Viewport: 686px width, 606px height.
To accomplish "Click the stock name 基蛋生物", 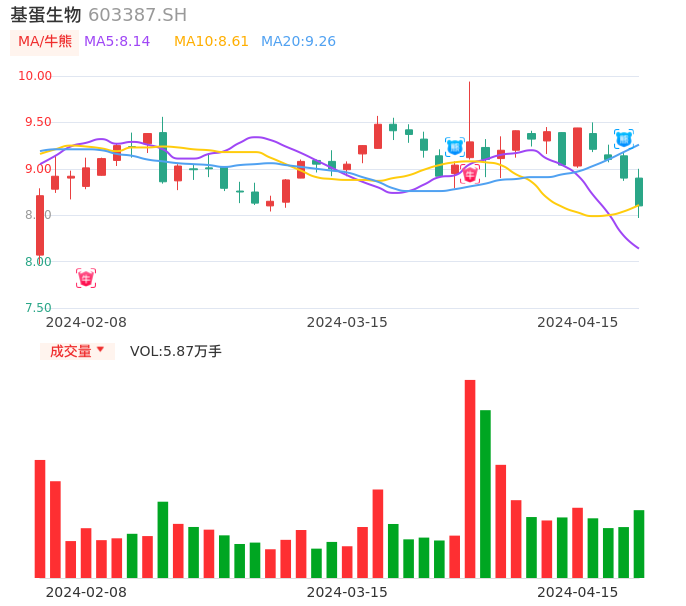I will [x=46, y=15].
